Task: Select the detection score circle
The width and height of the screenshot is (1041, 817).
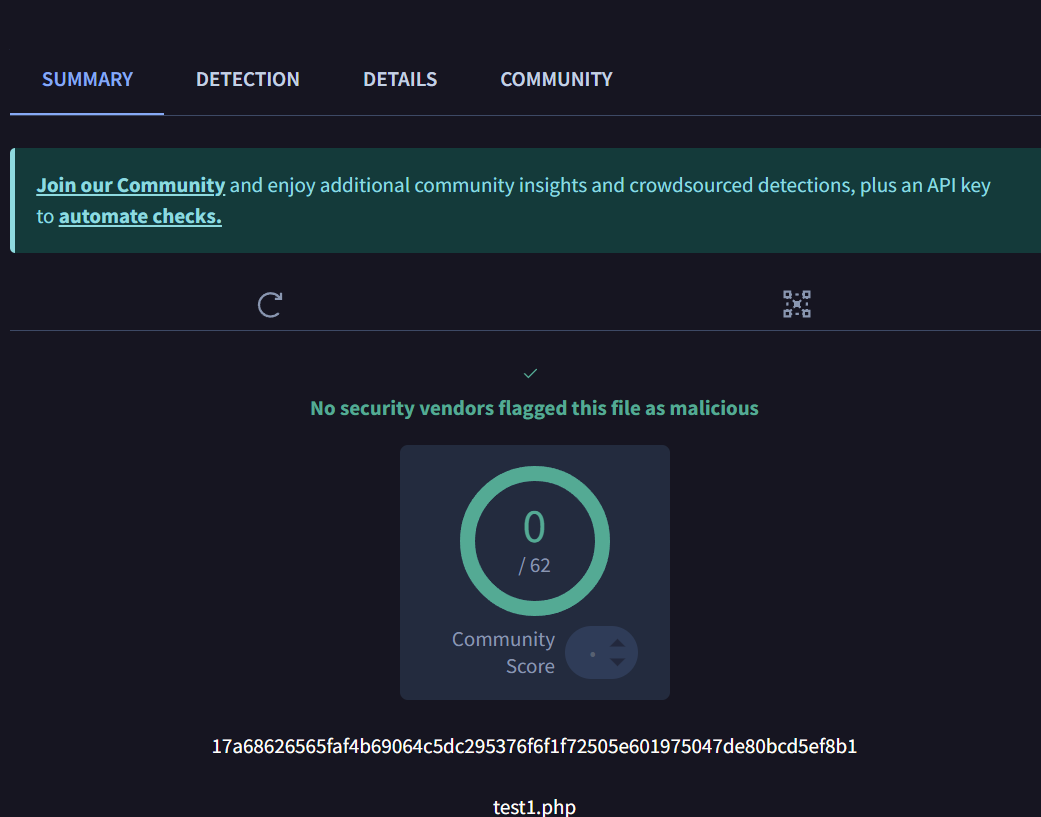Action: point(534,540)
